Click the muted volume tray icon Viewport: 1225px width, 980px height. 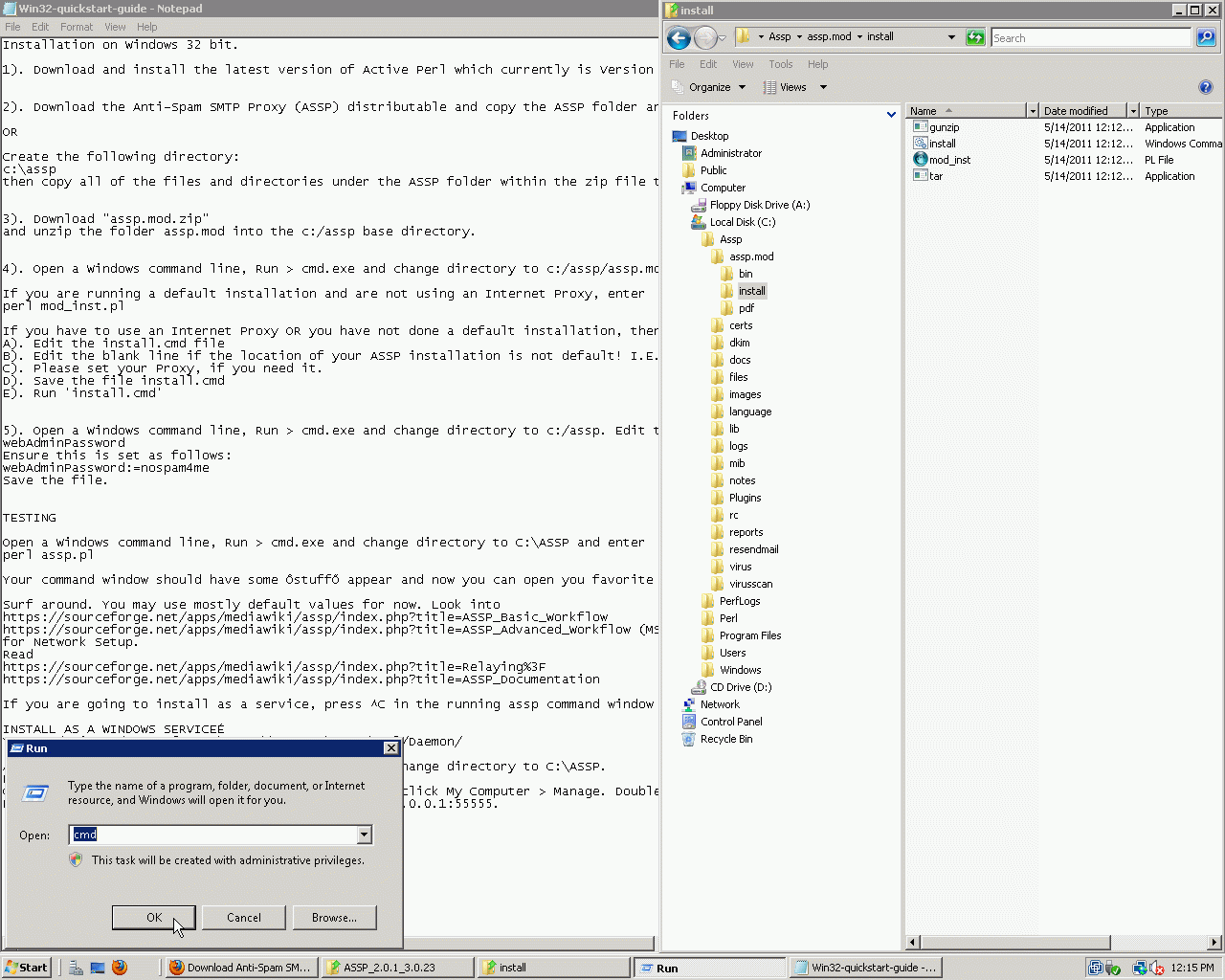pos(1157,968)
